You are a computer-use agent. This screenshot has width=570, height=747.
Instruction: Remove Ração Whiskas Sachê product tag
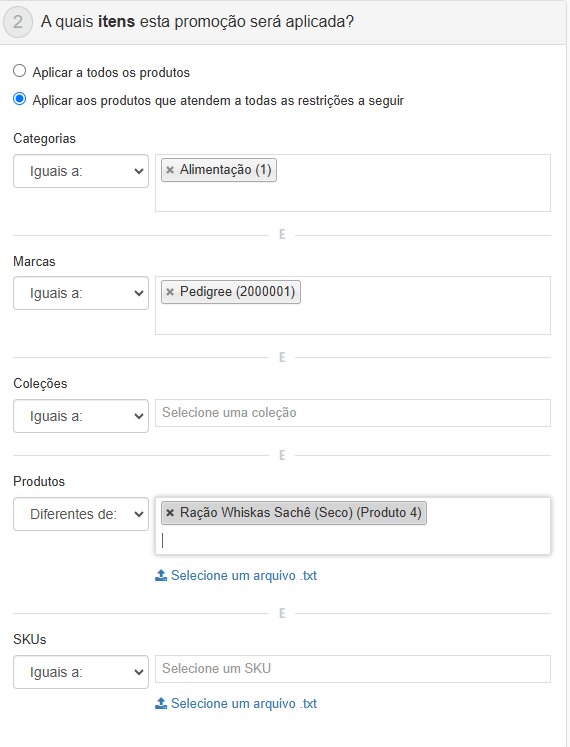coord(170,513)
